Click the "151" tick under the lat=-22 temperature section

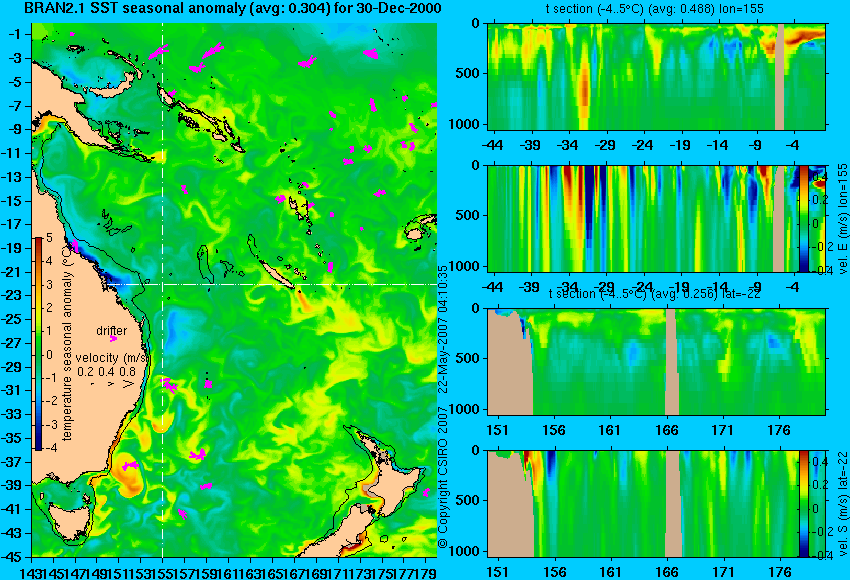pyautogui.click(x=498, y=430)
